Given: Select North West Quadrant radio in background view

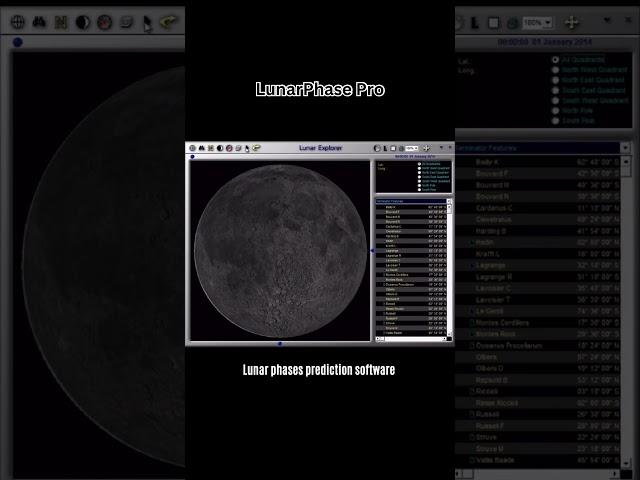Looking at the screenshot, I should click(x=555, y=70).
